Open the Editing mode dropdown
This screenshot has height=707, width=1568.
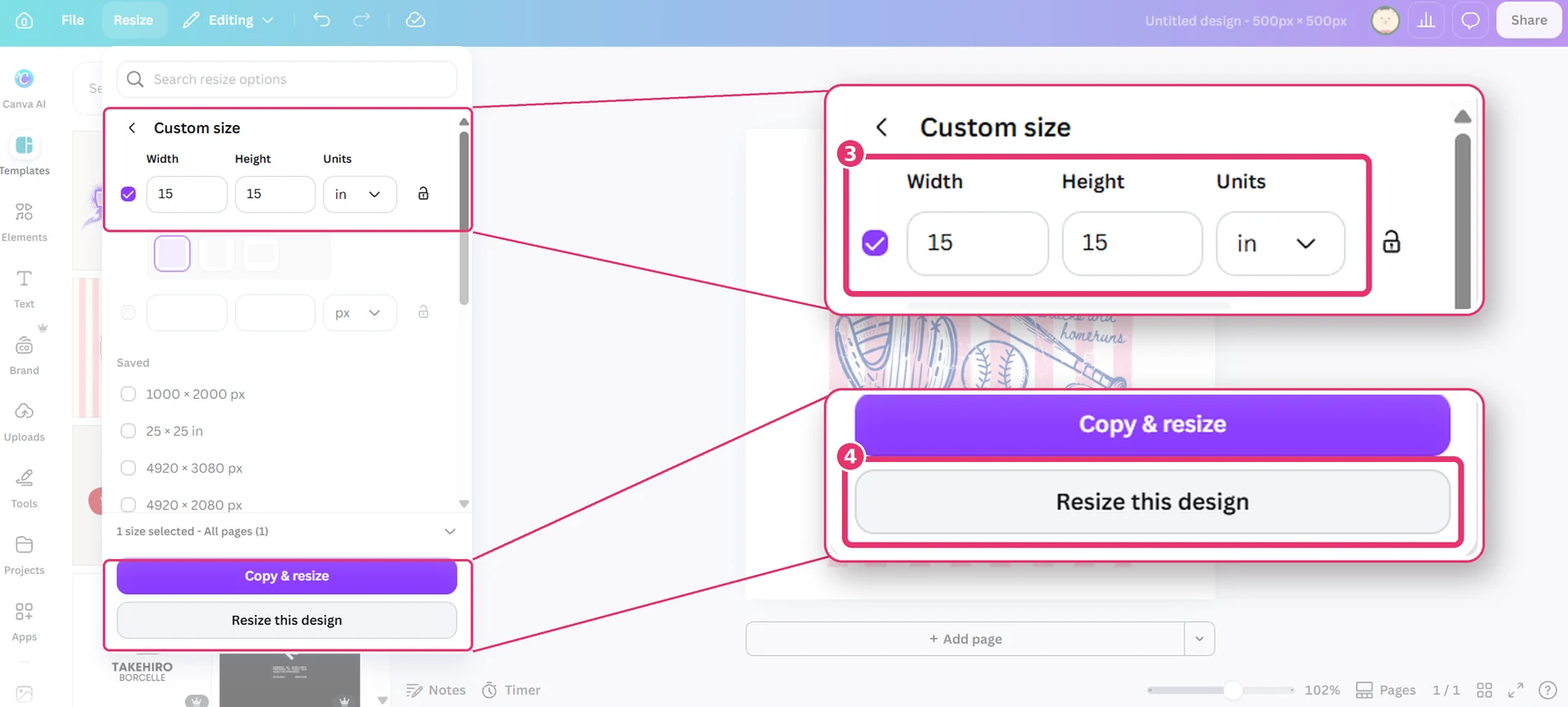click(229, 20)
